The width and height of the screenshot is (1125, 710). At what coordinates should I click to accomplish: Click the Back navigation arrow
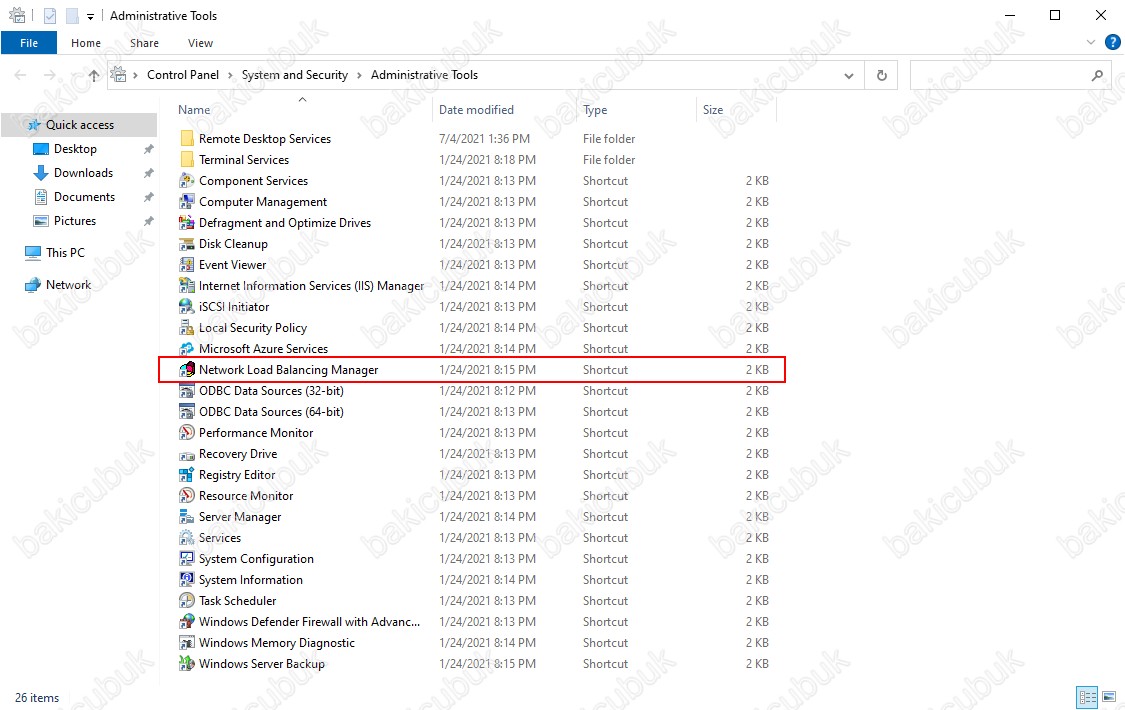[x=20, y=75]
